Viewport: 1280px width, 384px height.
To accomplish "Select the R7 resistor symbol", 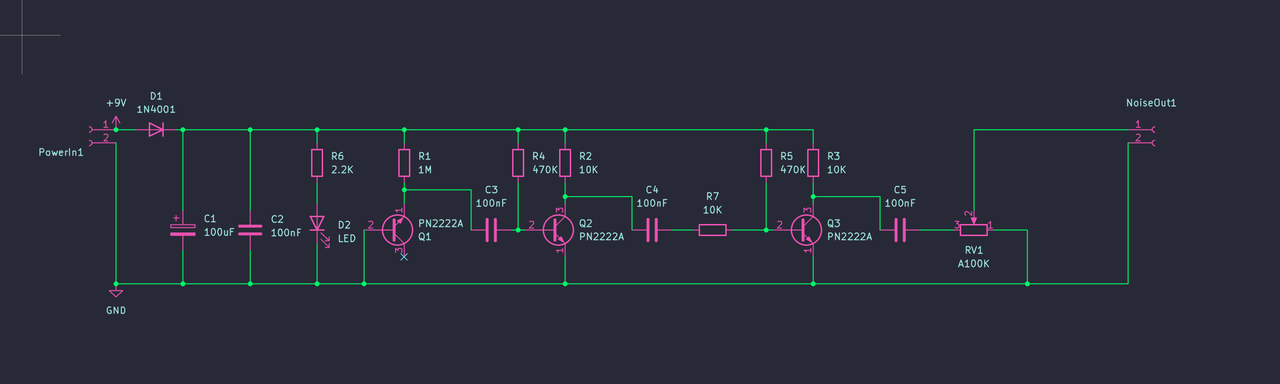I will [712, 230].
